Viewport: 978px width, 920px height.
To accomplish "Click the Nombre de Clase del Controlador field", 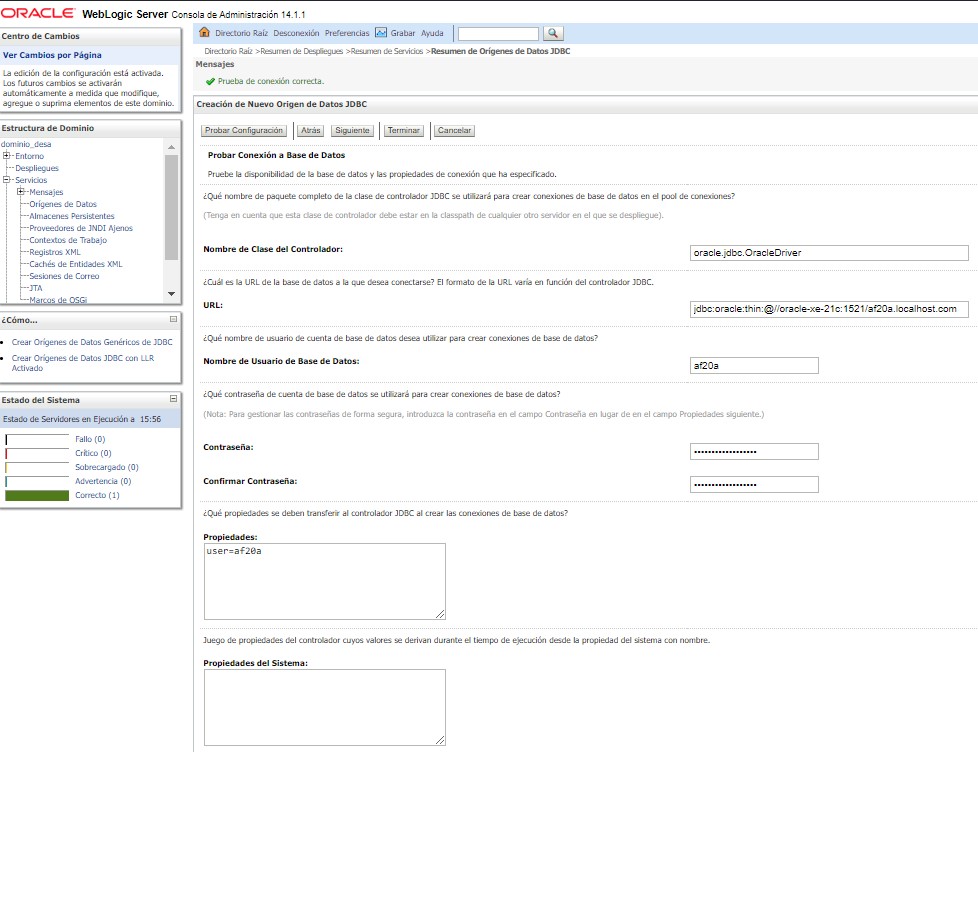I will point(829,253).
